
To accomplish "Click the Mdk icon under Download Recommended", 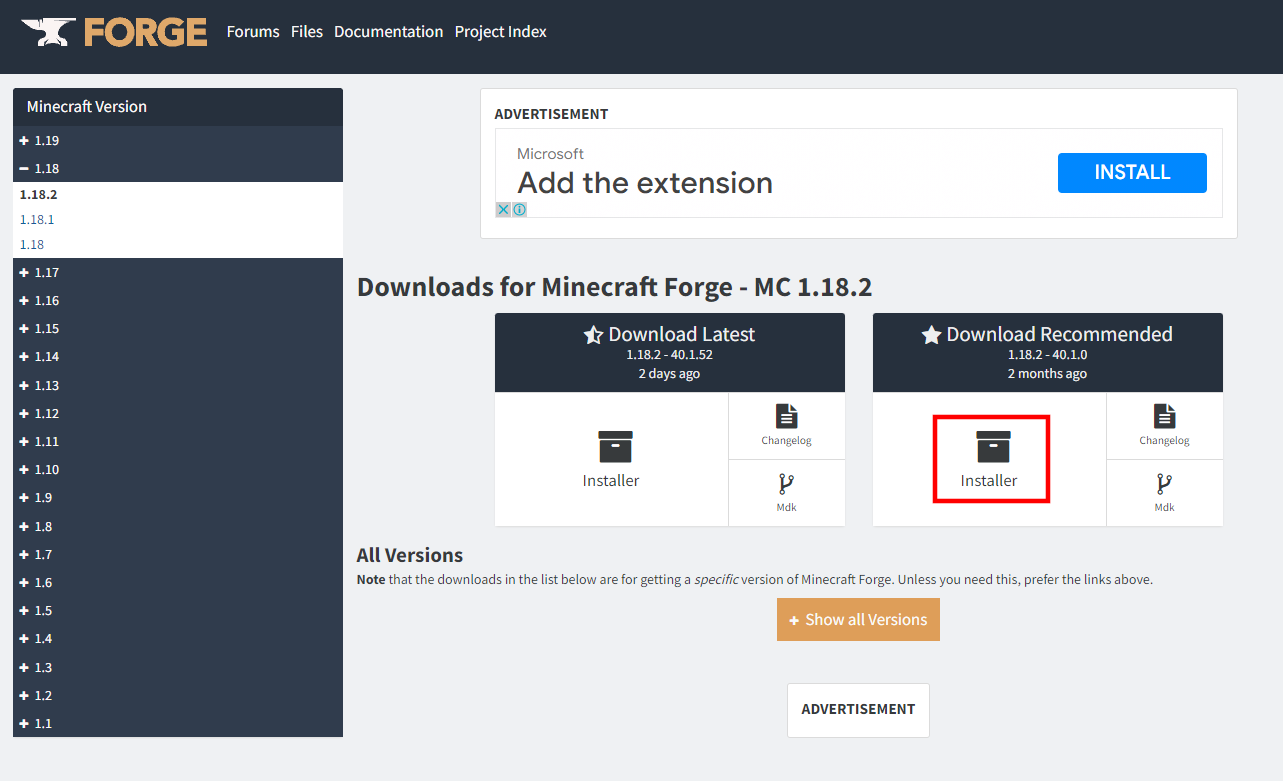I will click(x=1164, y=485).
